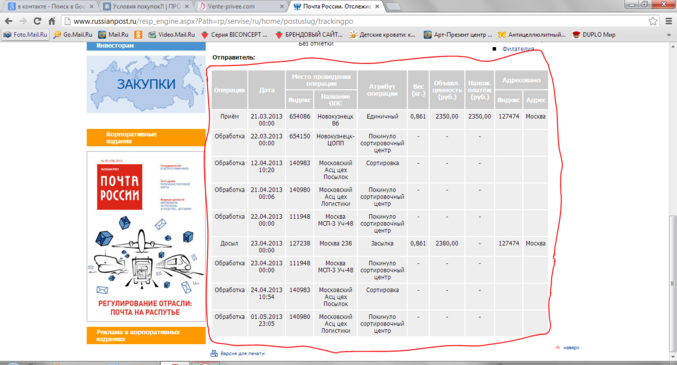Follow the наверх link
Image resolution: width=677 pixels, height=365 pixels.
(571, 347)
